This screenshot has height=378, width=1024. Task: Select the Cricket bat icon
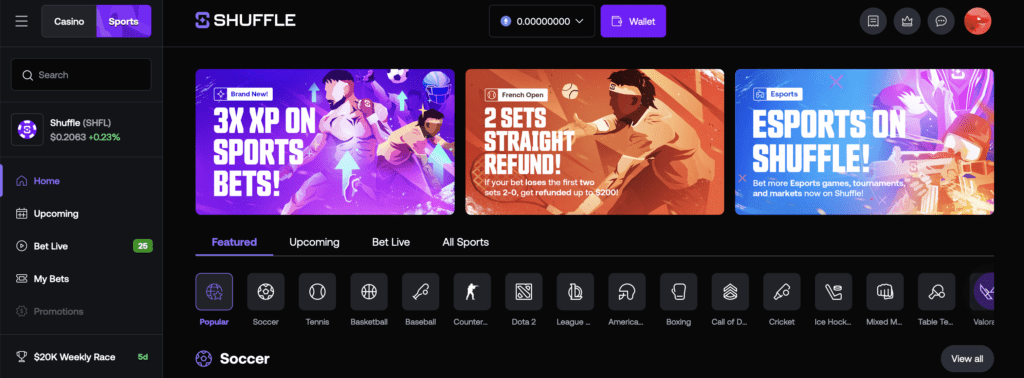781,292
